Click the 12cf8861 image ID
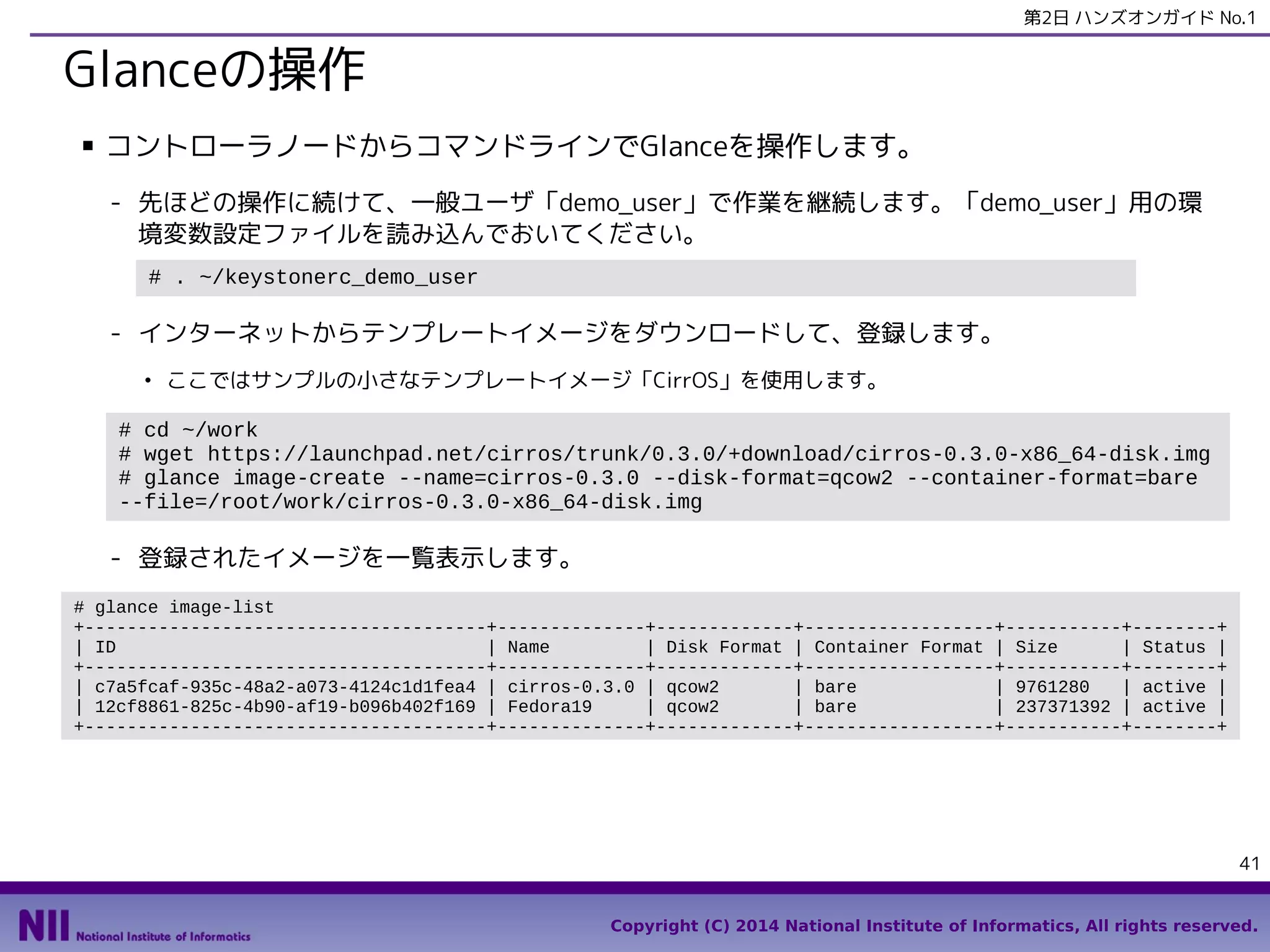This screenshot has width=1270, height=952. pyautogui.click(x=285, y=707)
